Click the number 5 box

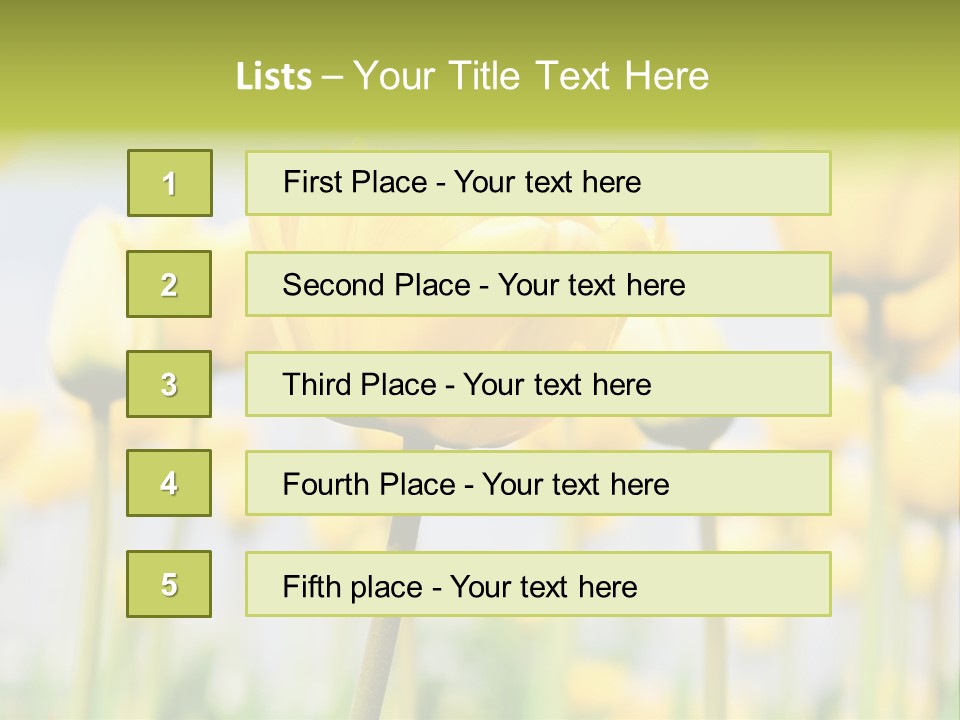[169, 584]
